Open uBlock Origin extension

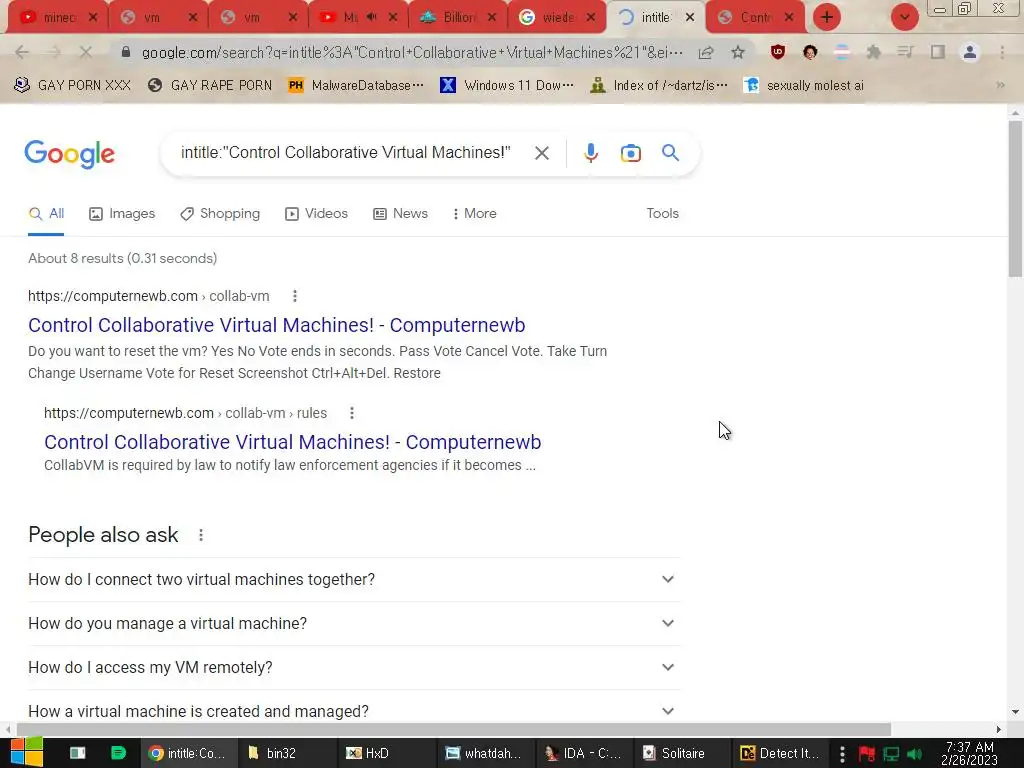click(x=777, y=52)
